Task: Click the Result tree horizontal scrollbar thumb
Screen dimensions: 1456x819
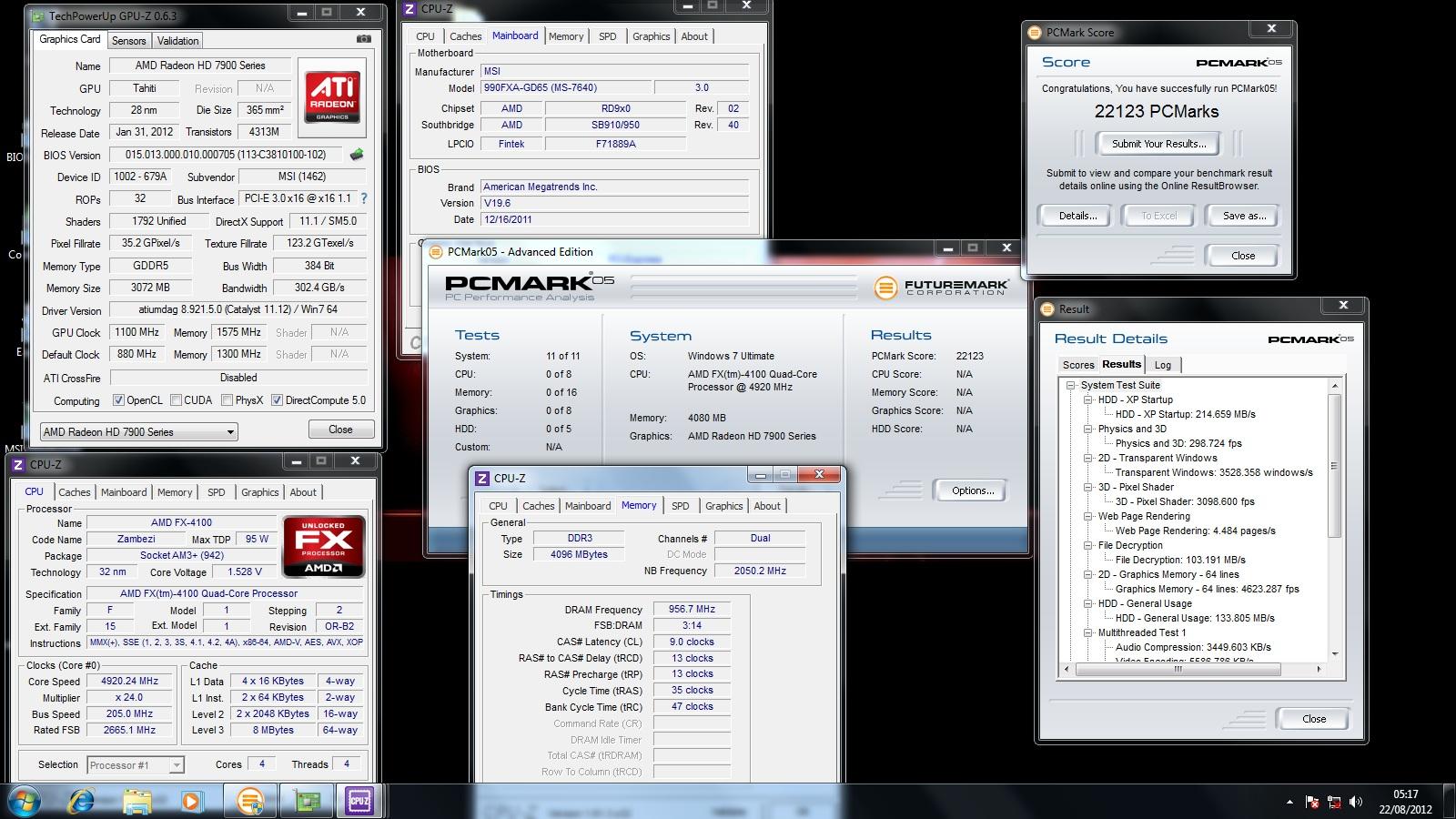Action: coord(1177,669)
